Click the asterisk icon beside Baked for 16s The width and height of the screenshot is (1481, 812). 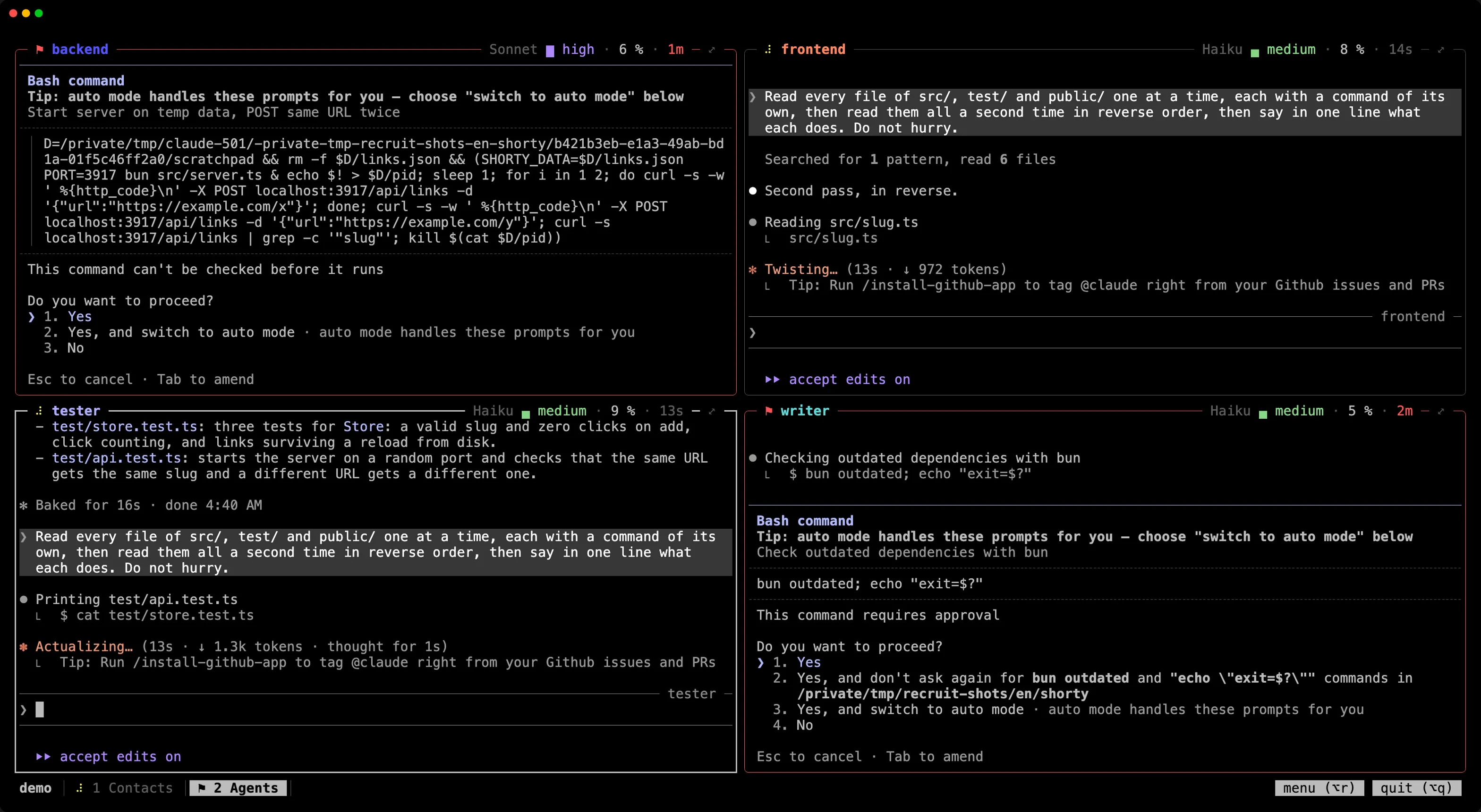(x=24, y=505)
